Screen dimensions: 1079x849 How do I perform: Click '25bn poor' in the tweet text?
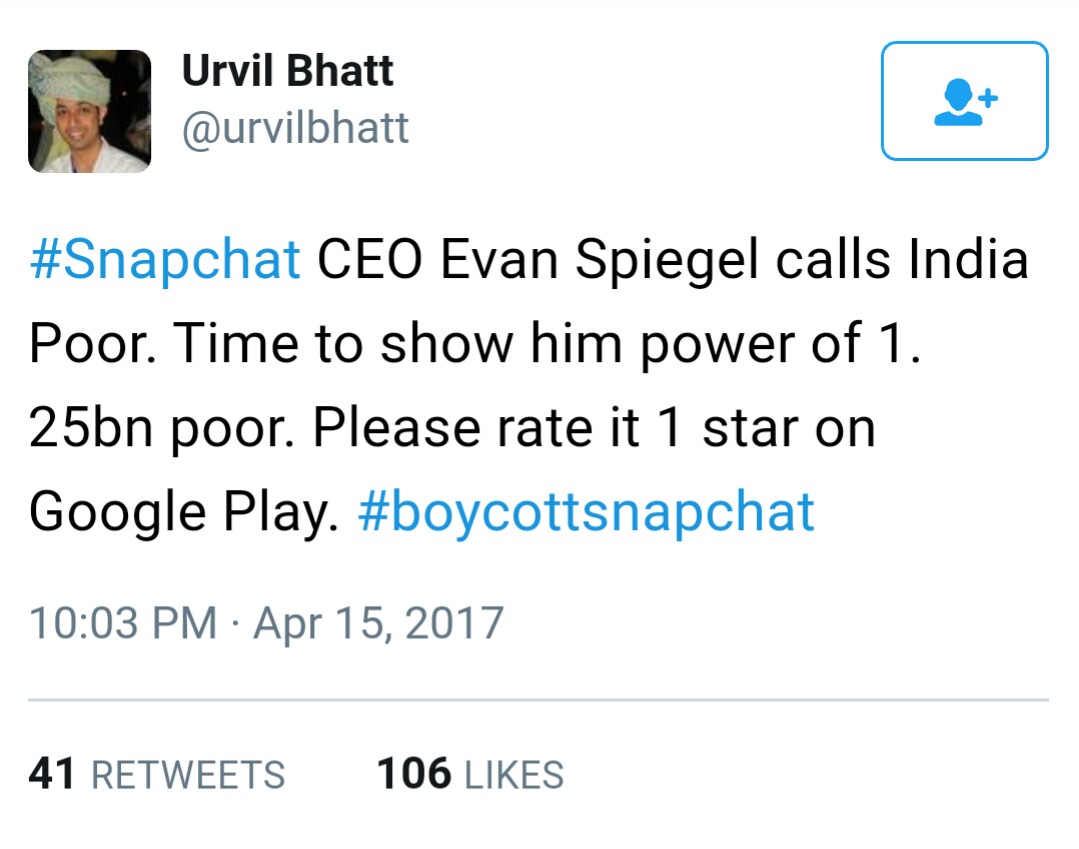click(162, 429)
